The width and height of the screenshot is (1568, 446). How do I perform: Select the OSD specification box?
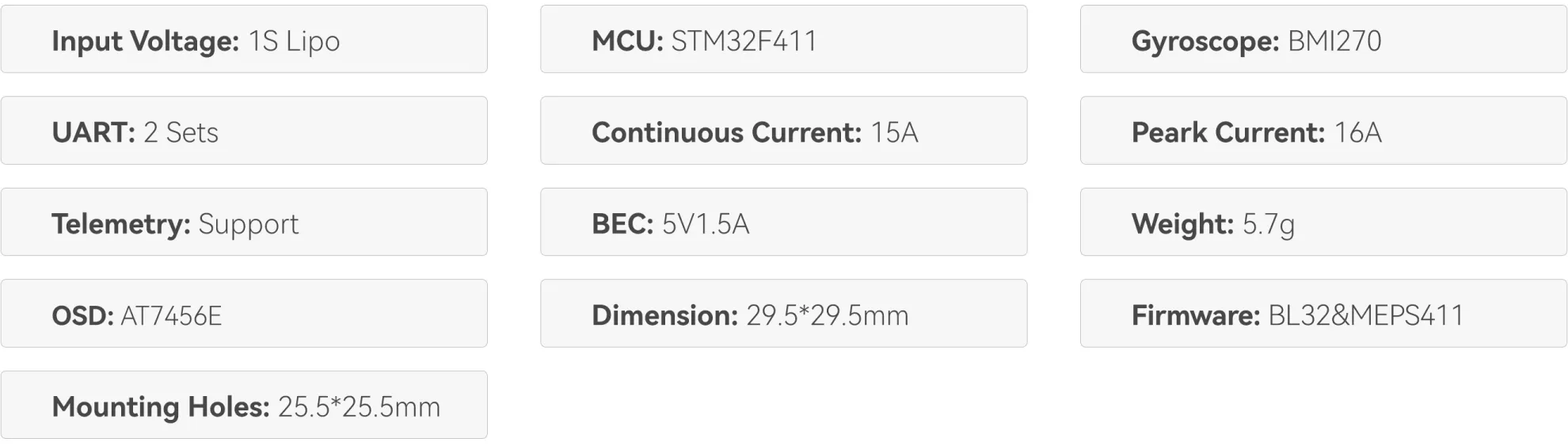(244, 314)
